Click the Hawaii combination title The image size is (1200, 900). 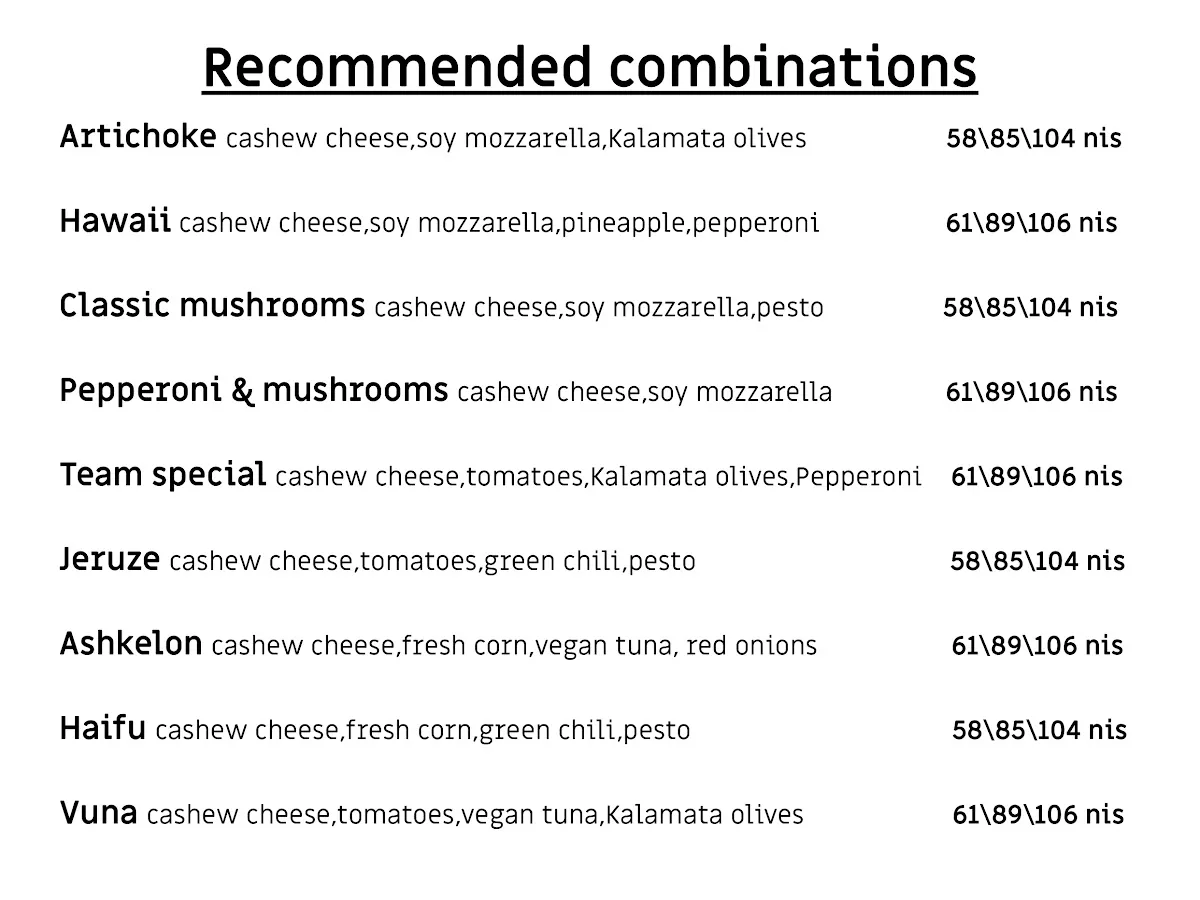pos(115,221)
